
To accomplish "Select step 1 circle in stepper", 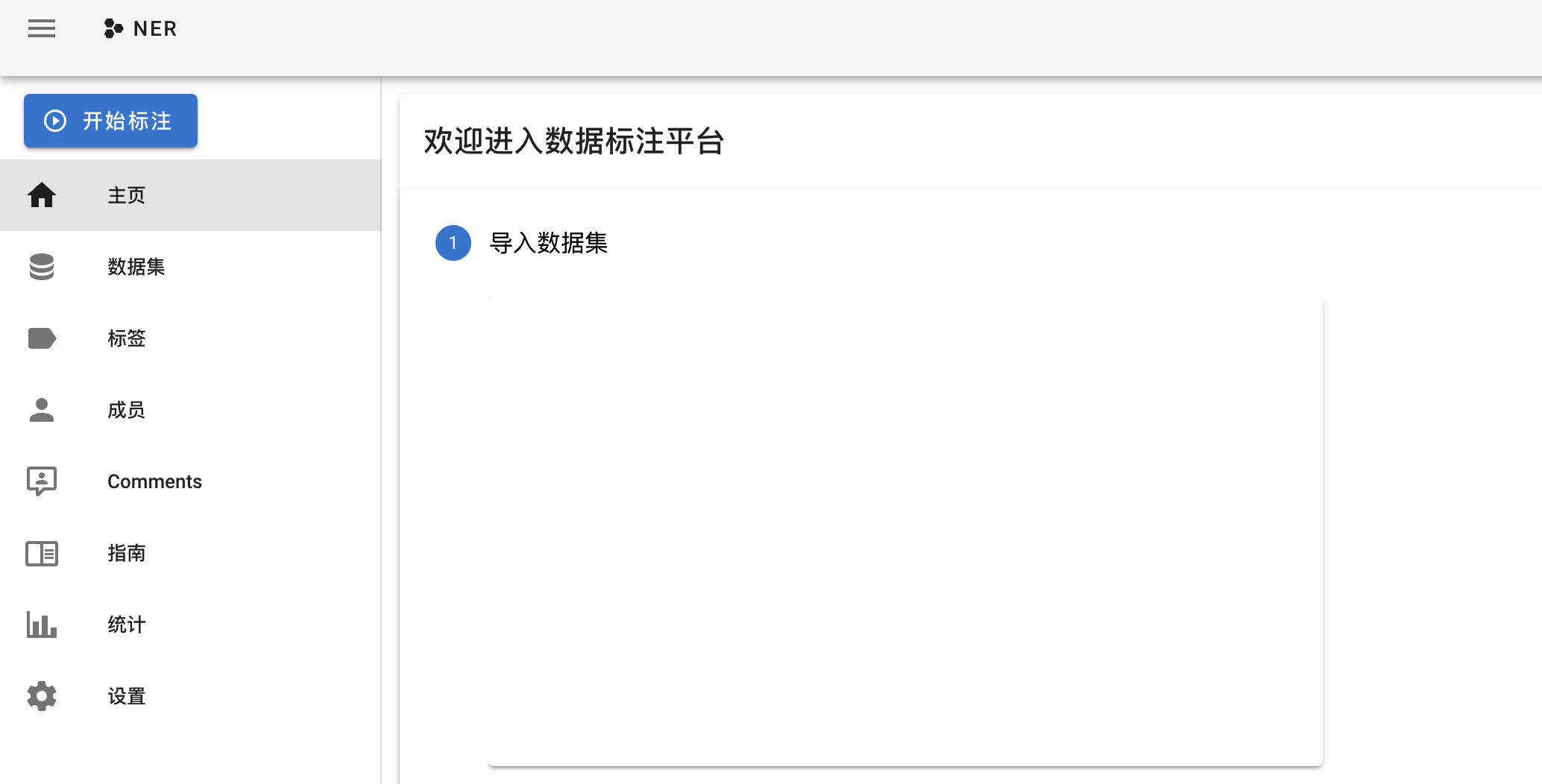I will tap(453, 243).
